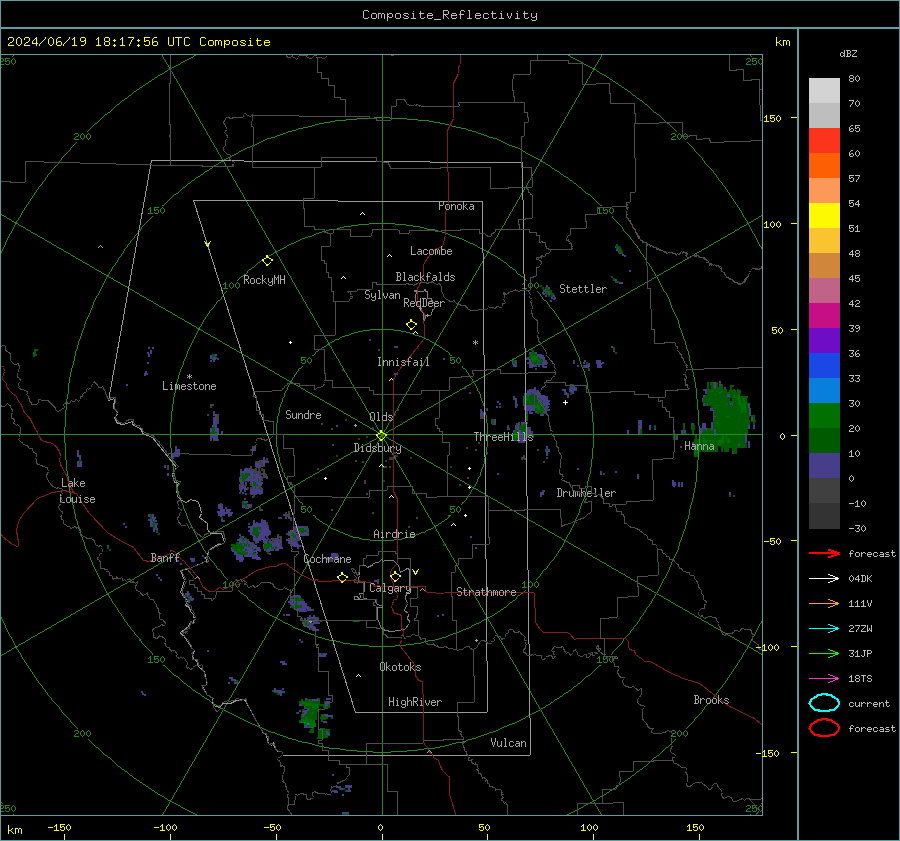Click the Okotoks label
Image resolution: width=900 pixels, height=841 pixels.
pos(400,667)
